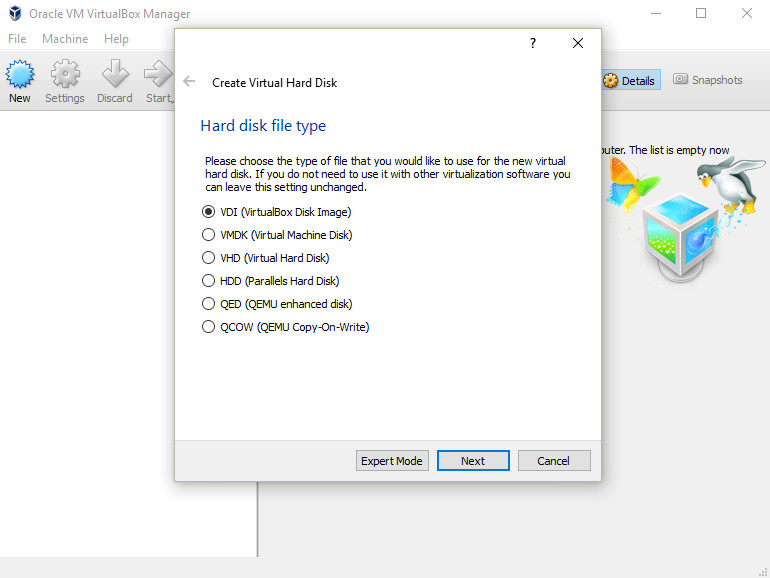Open the File menu

[x=17, y=39]
